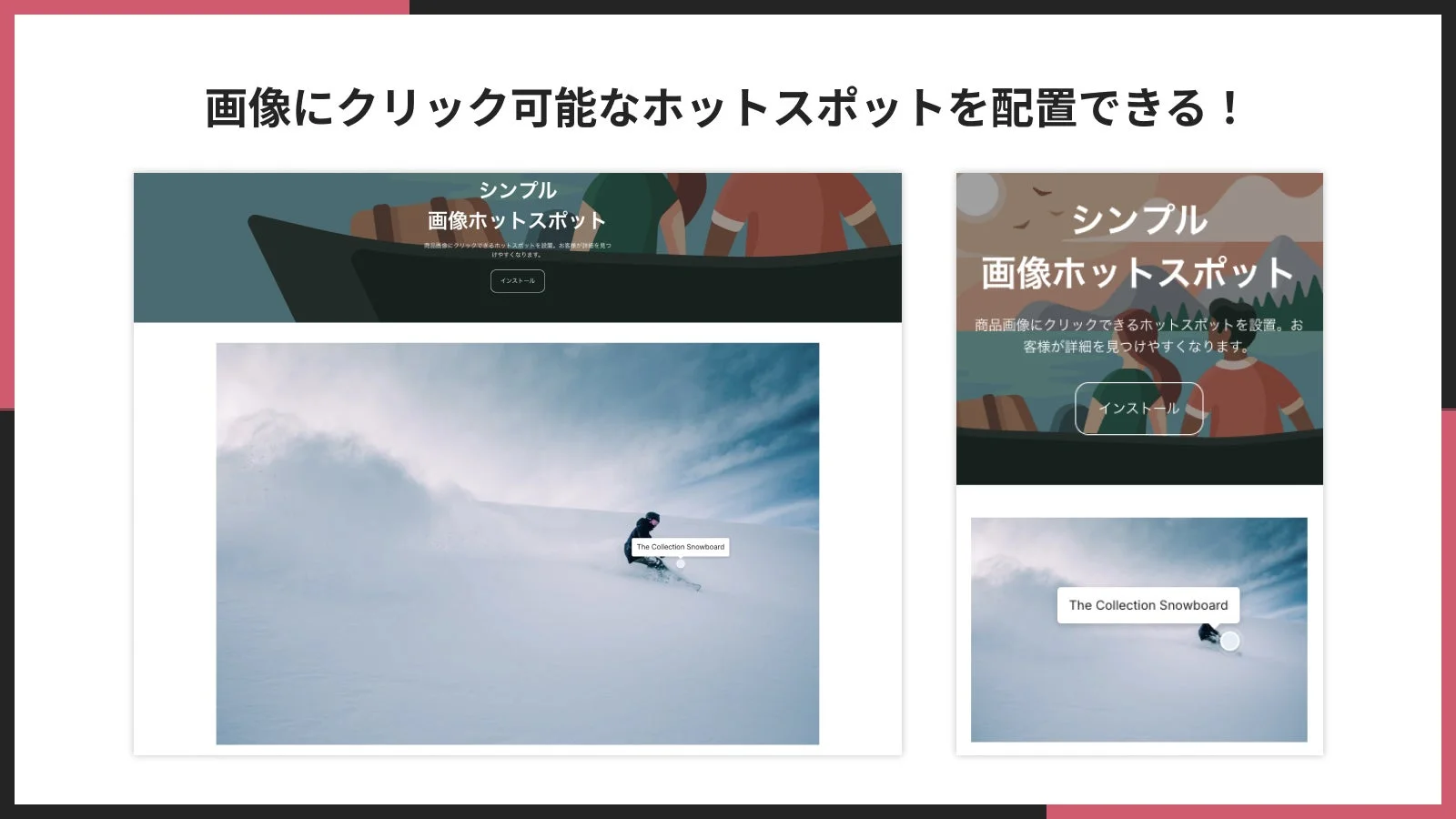Screen dimensions: 1456x819
Task: Click the インストール button in desktop preview
Action: pyautogui.click(x=518, y=281)
